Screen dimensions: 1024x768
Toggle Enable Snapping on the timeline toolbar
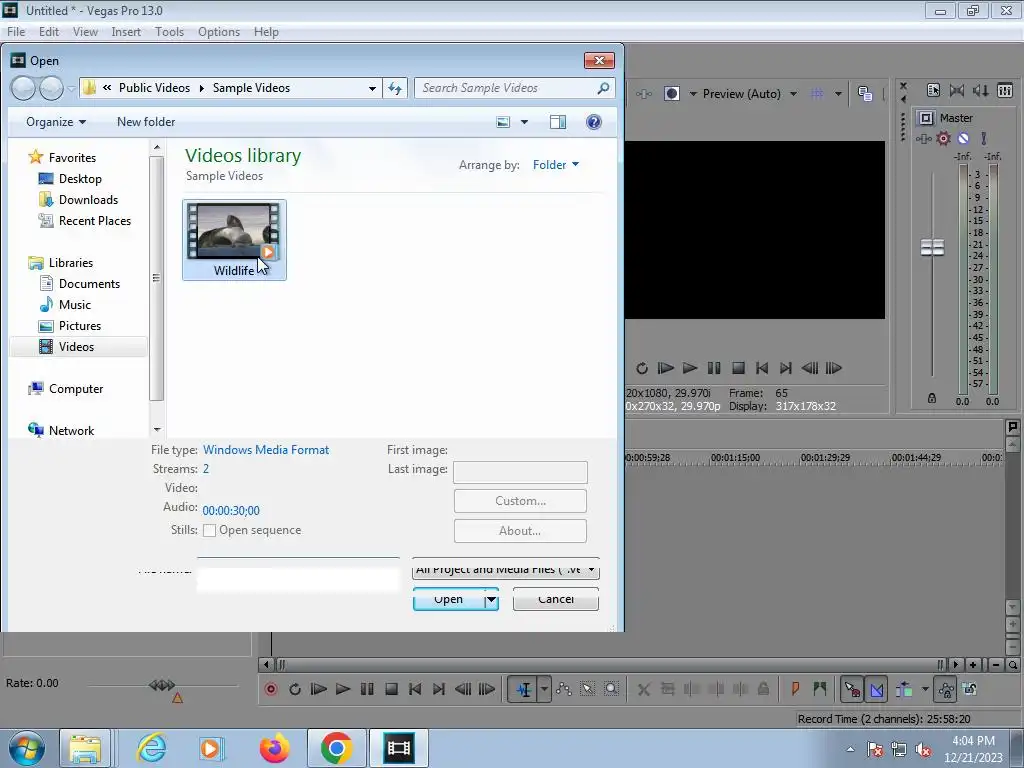click(852, 689)
